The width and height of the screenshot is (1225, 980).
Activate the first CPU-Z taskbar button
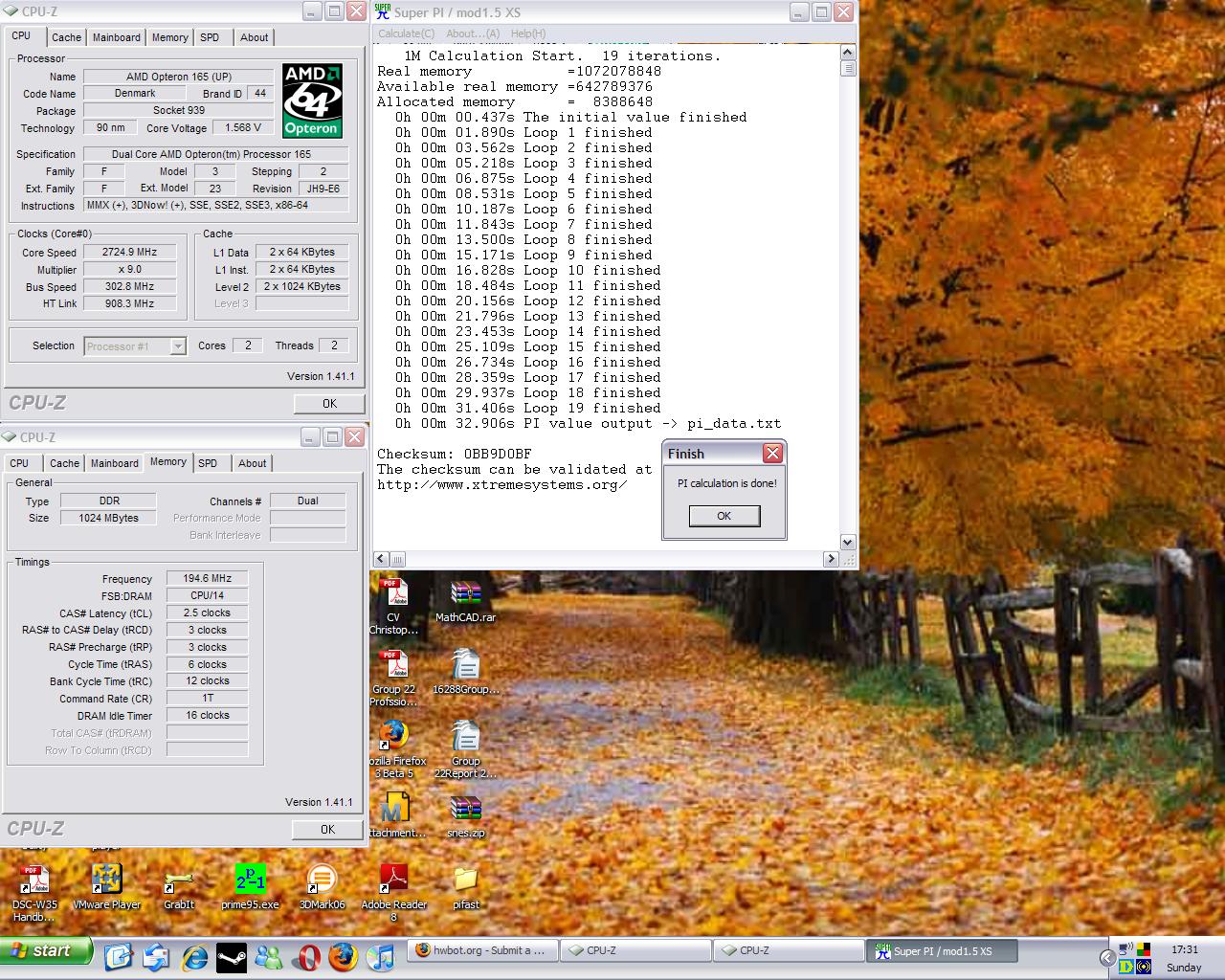tap(635, 950)
